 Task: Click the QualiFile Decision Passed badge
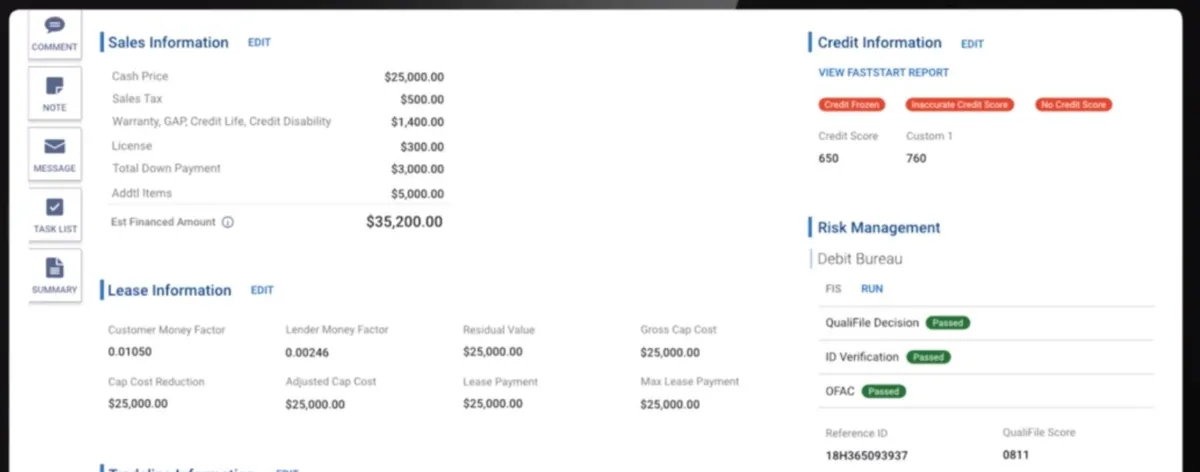coord(948,323)
